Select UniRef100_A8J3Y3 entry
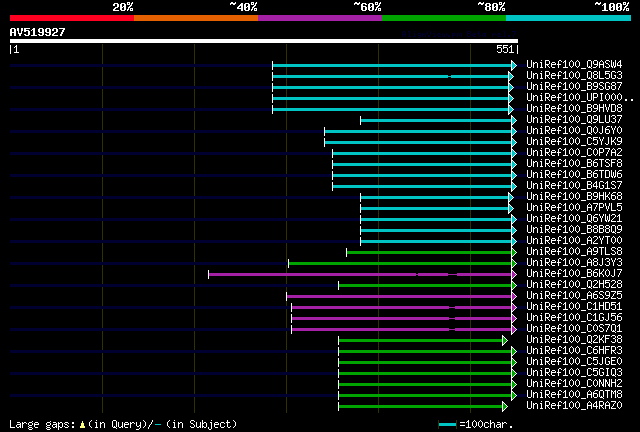The height and width of the screenshot is (432, 640). (x=574, y=263)
